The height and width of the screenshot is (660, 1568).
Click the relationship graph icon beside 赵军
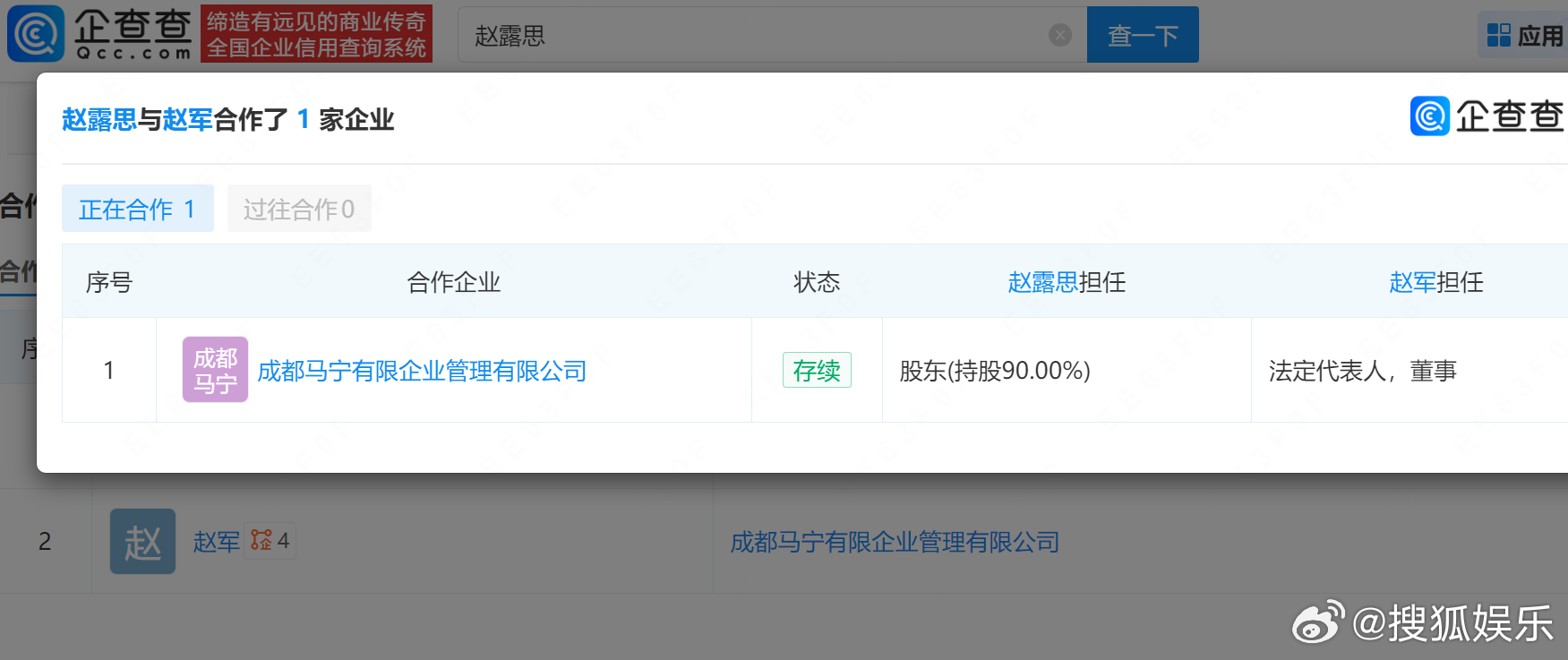(261, 540)
